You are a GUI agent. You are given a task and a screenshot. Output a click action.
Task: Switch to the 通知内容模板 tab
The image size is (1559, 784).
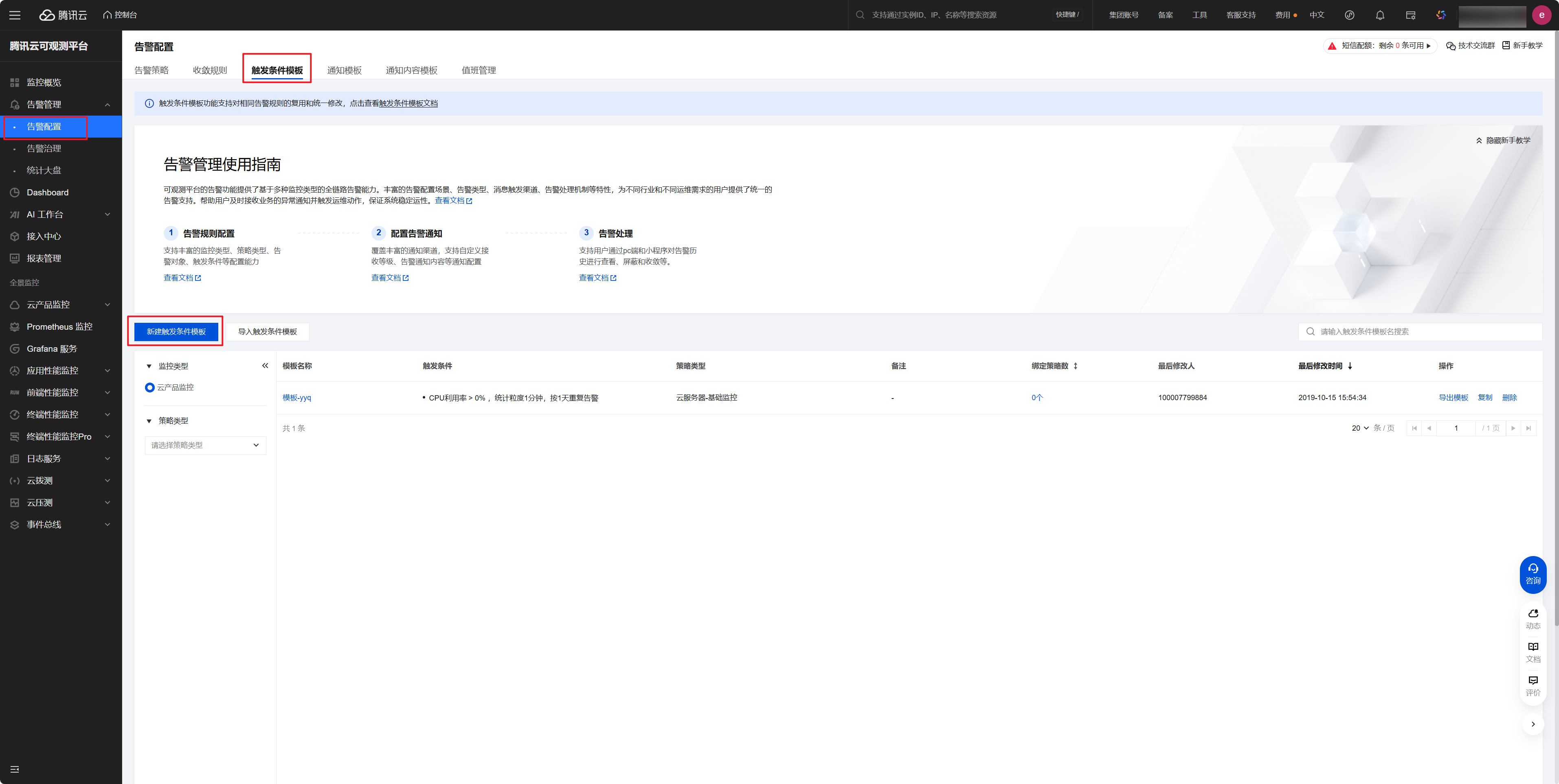tap(411, 70)
